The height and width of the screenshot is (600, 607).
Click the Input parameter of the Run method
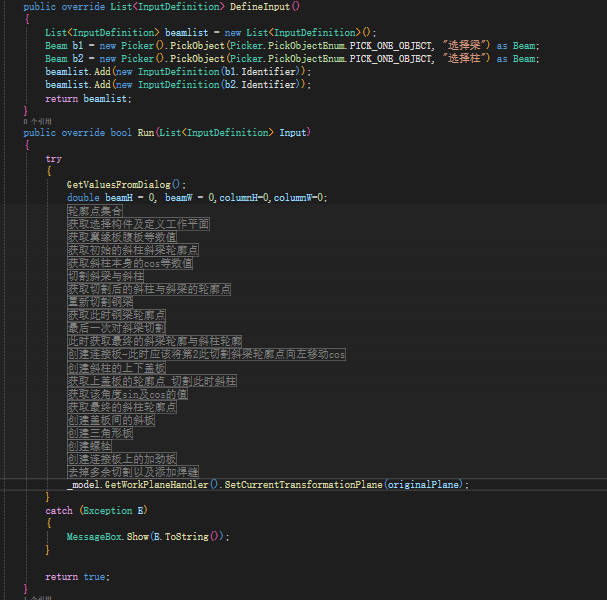click(x=293, y=132)
